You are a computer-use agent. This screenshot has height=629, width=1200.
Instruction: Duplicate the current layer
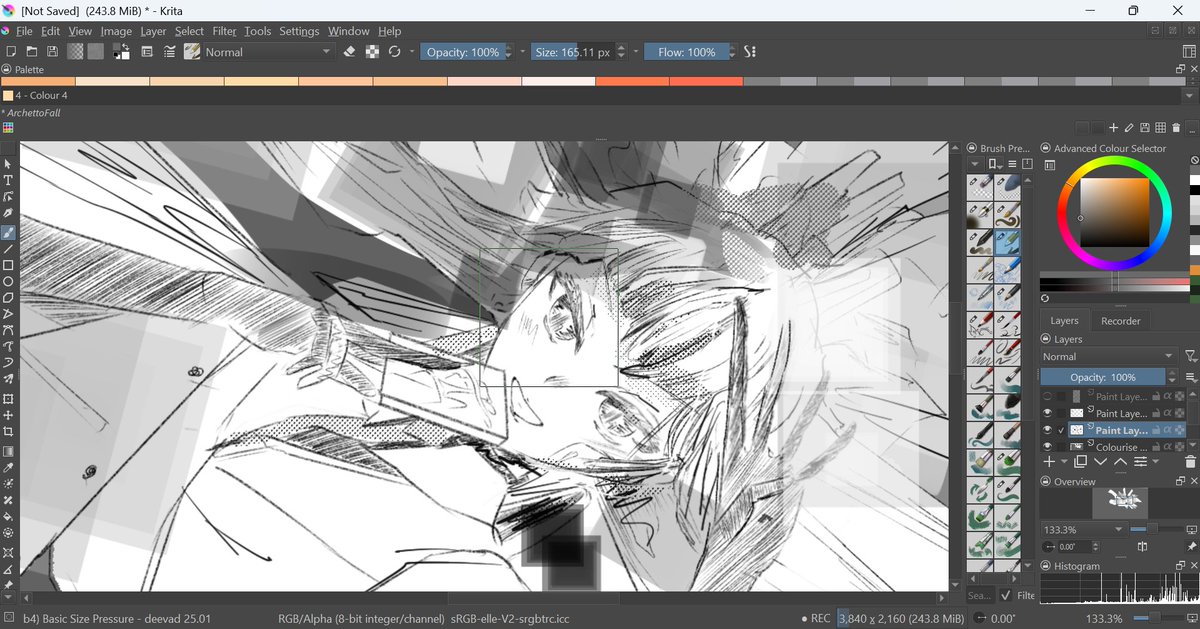coord(1080,462)
